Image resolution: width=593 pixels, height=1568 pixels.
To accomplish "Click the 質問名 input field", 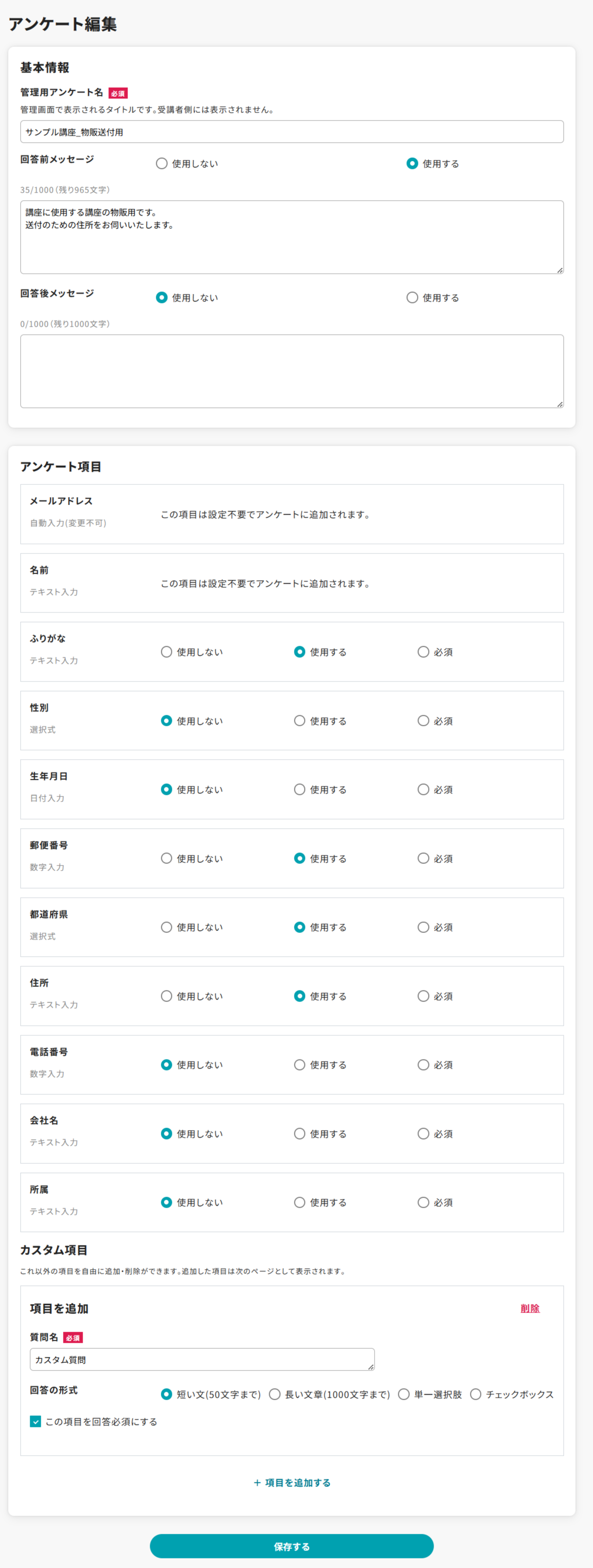I will point(202,1359).
